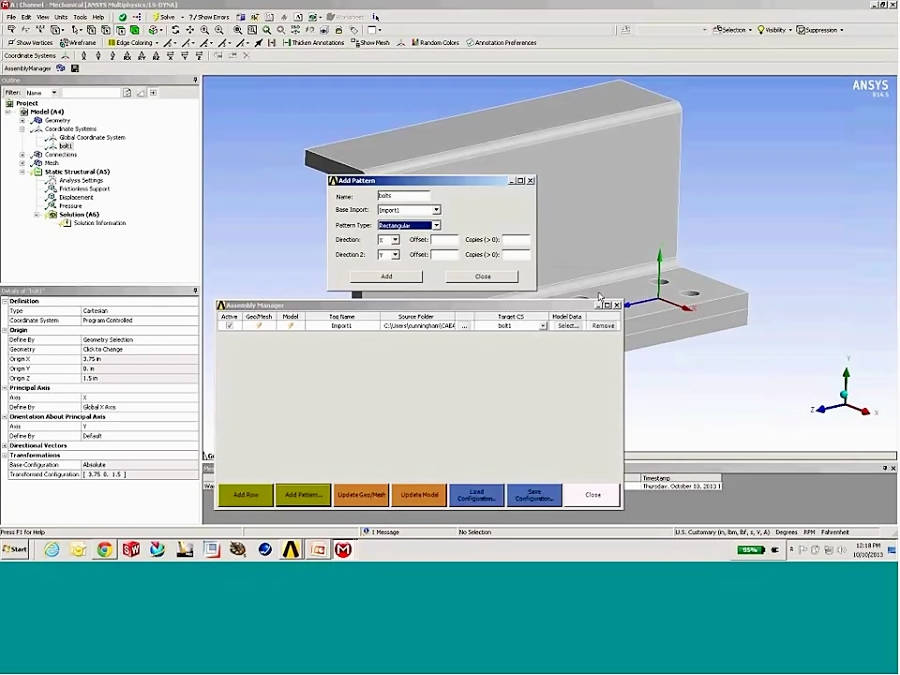
Task: Click the rotate view icon
Action: [176, 30]
